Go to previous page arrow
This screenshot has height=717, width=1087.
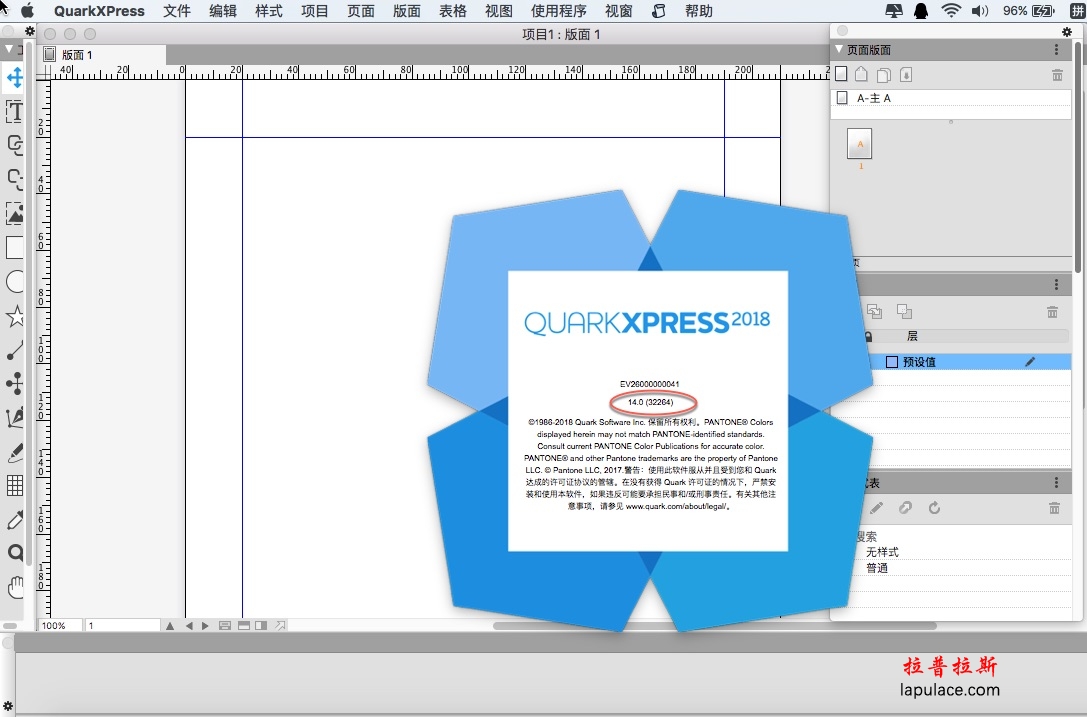click(189, 625)
